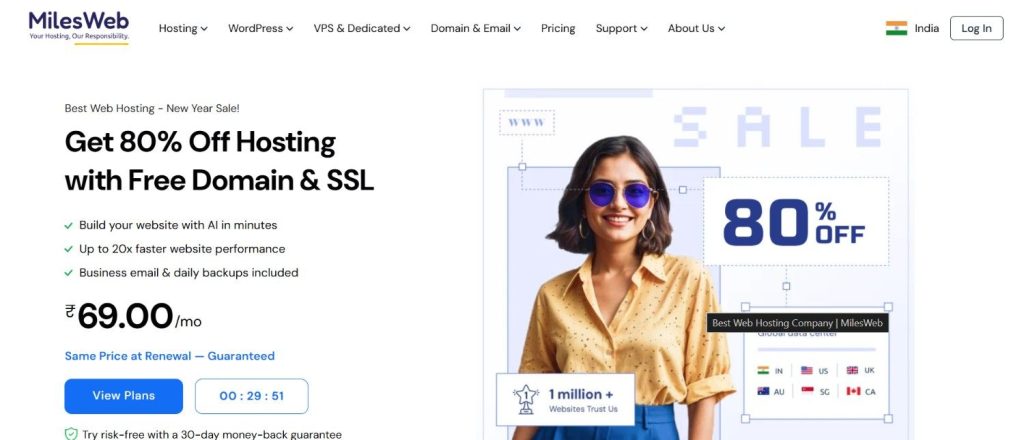Open the Domain & Email menu
Image resolution: width=1024 pixels, height=440 pixels.
475,28
